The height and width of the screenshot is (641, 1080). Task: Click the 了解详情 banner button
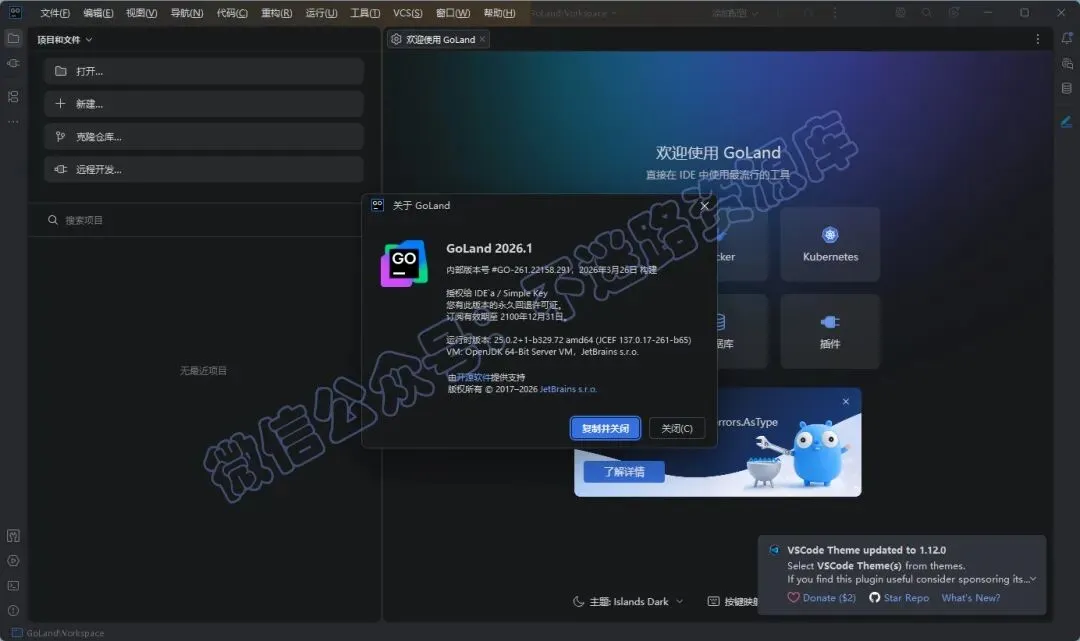click(x=624, y=472)
